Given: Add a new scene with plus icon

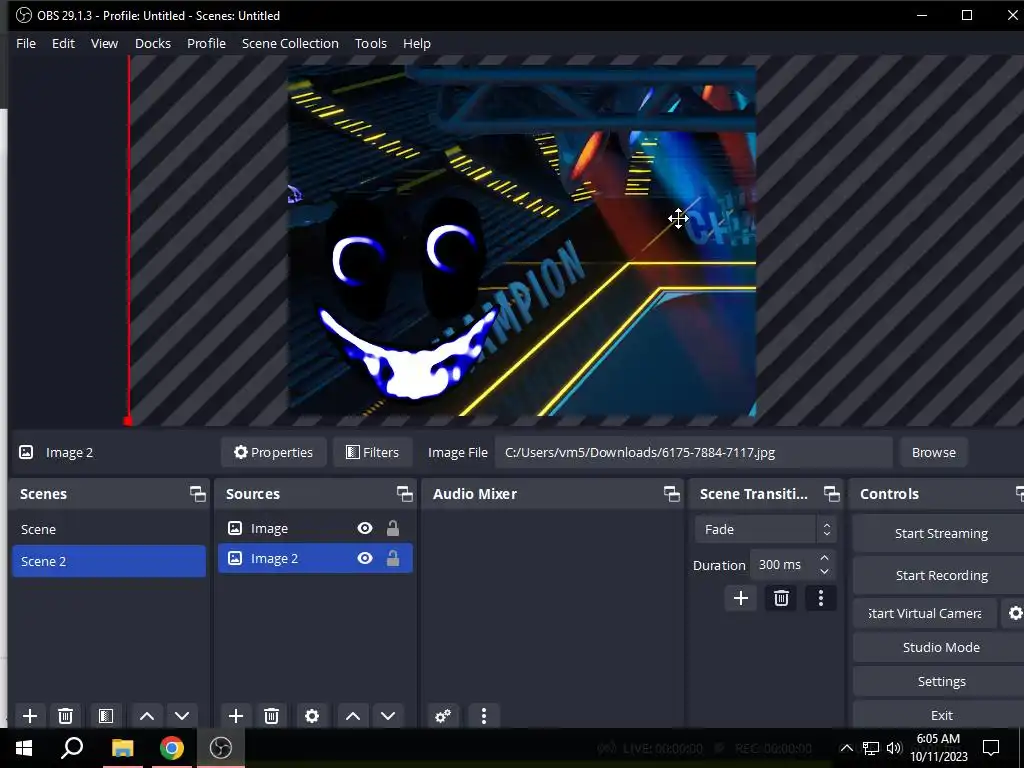Looking at the screenshot, I should pos(29,716).
